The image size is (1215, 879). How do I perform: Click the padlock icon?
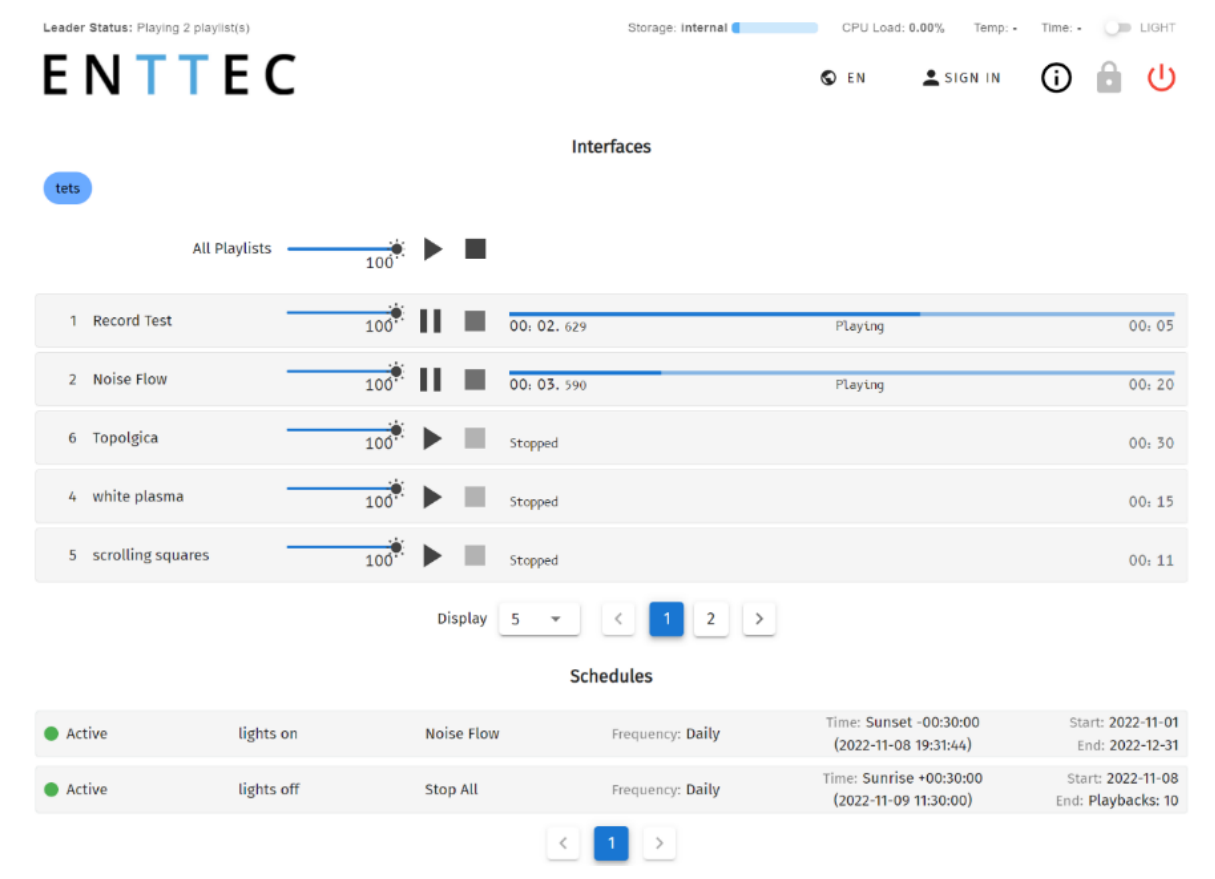pyautogui.click(x=1108, y=78)
